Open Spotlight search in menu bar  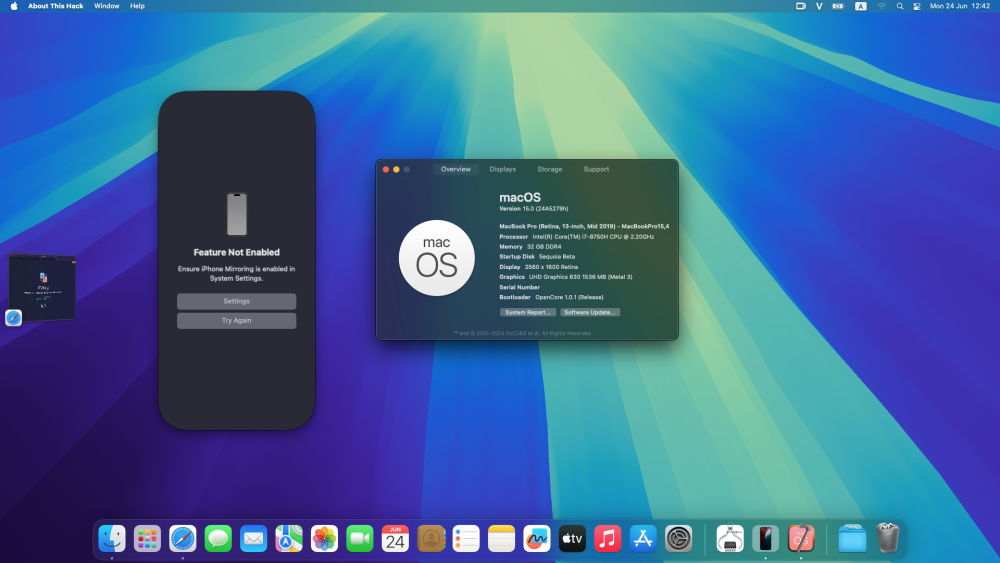(900, 6)
